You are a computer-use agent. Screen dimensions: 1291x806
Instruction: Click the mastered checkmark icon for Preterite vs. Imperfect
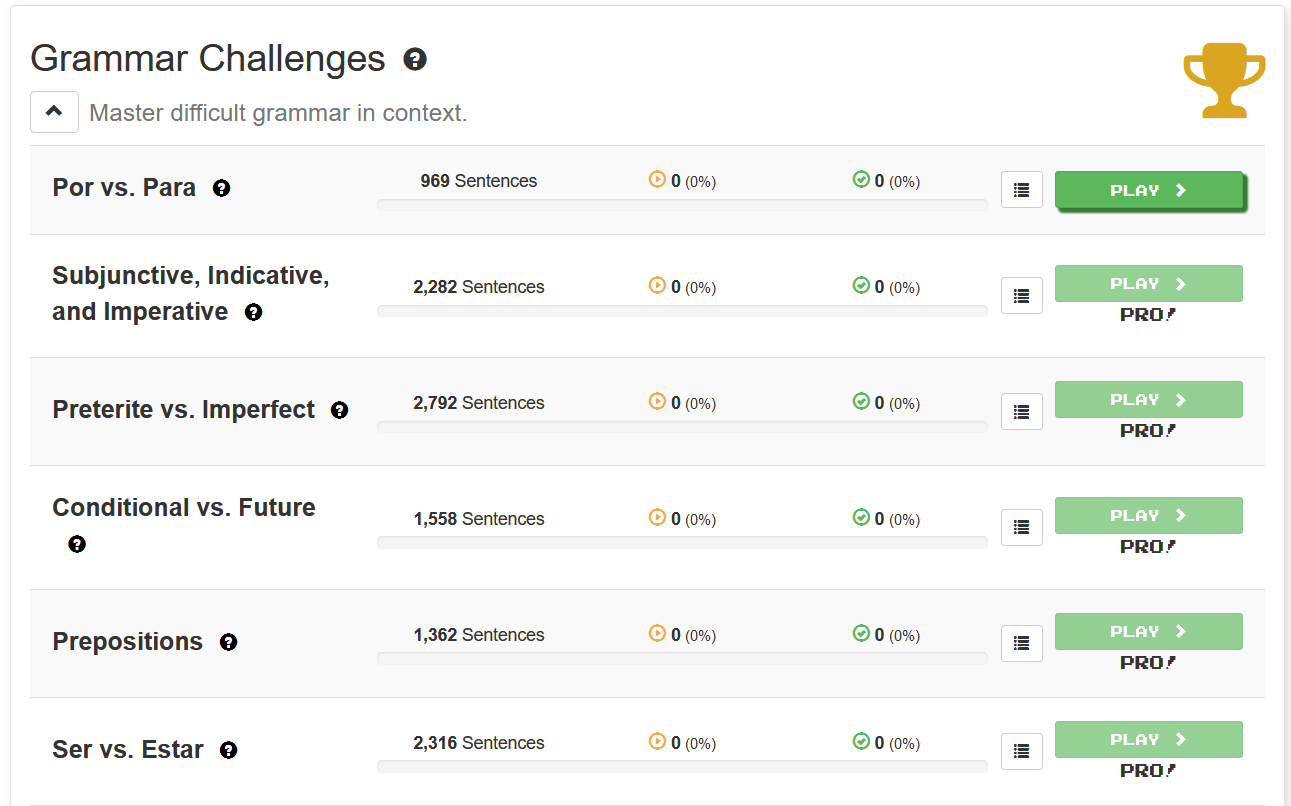click(x=861, y=401)
